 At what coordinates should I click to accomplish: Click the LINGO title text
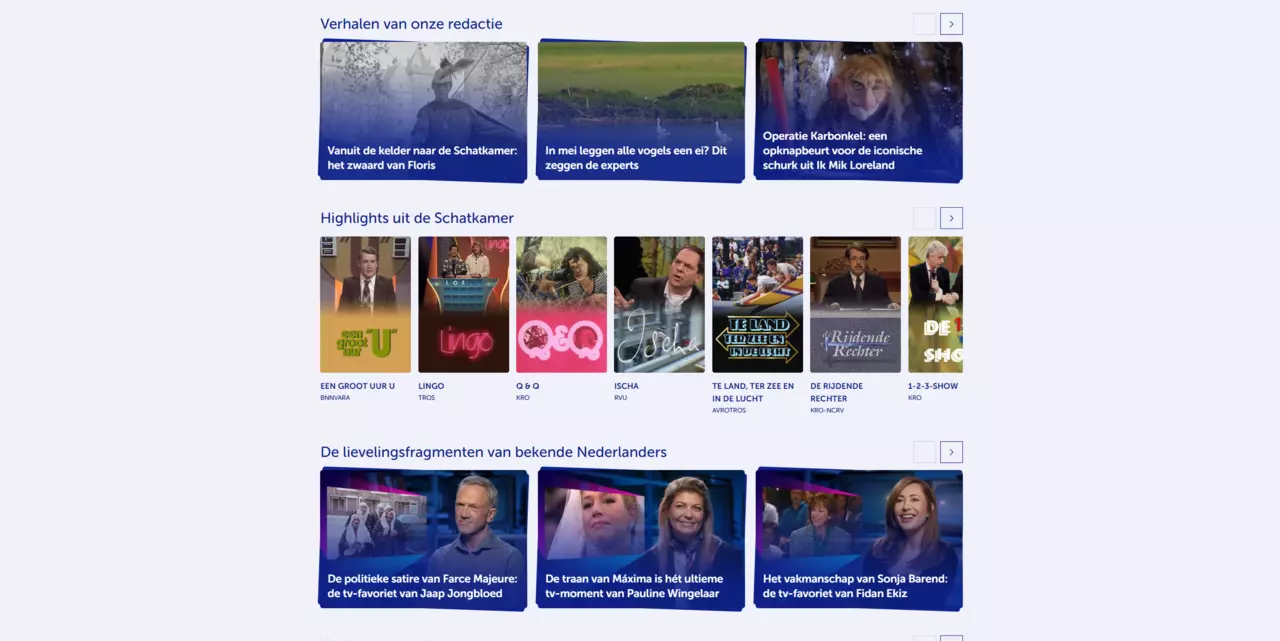[431, 386]
